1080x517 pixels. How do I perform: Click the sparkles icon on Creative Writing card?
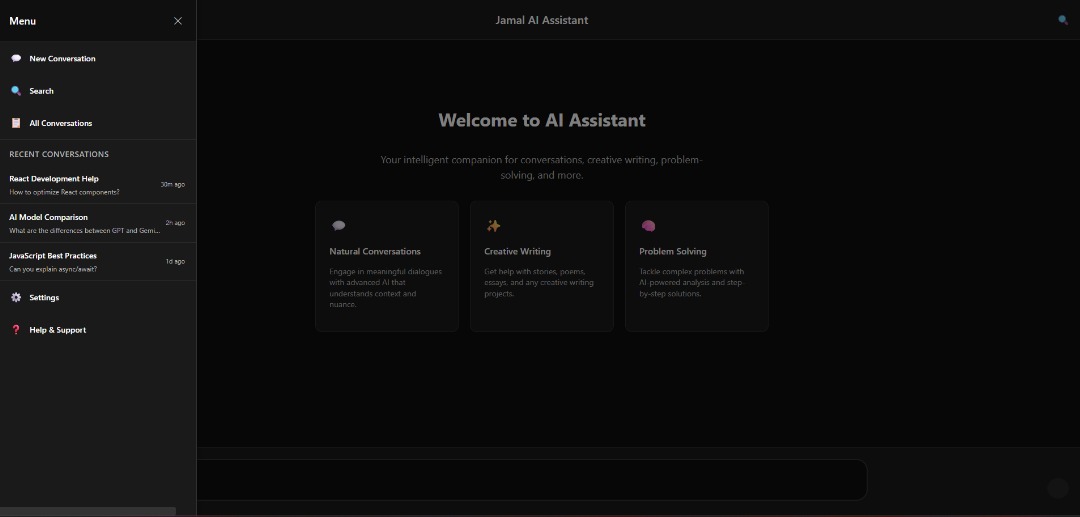coord(493,226)
